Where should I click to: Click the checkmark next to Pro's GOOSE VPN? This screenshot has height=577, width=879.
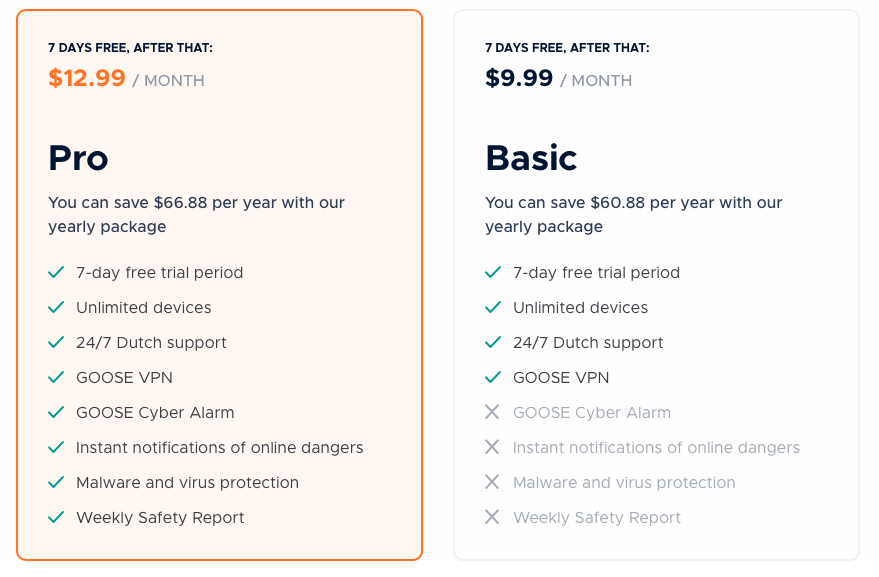pos(57,377)
